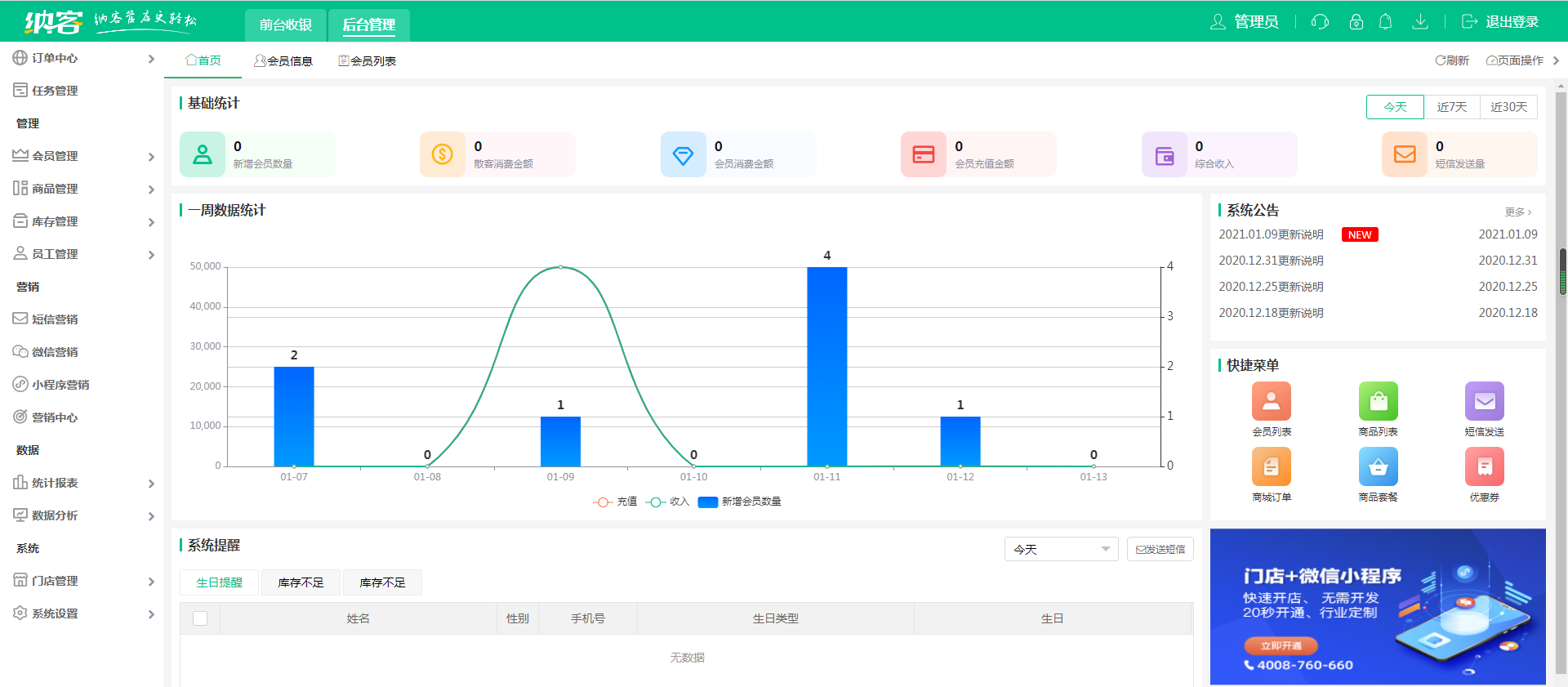Click the customer service headset icon
This screenshot has height=687, width=1568.
[x=1320, y=22]
